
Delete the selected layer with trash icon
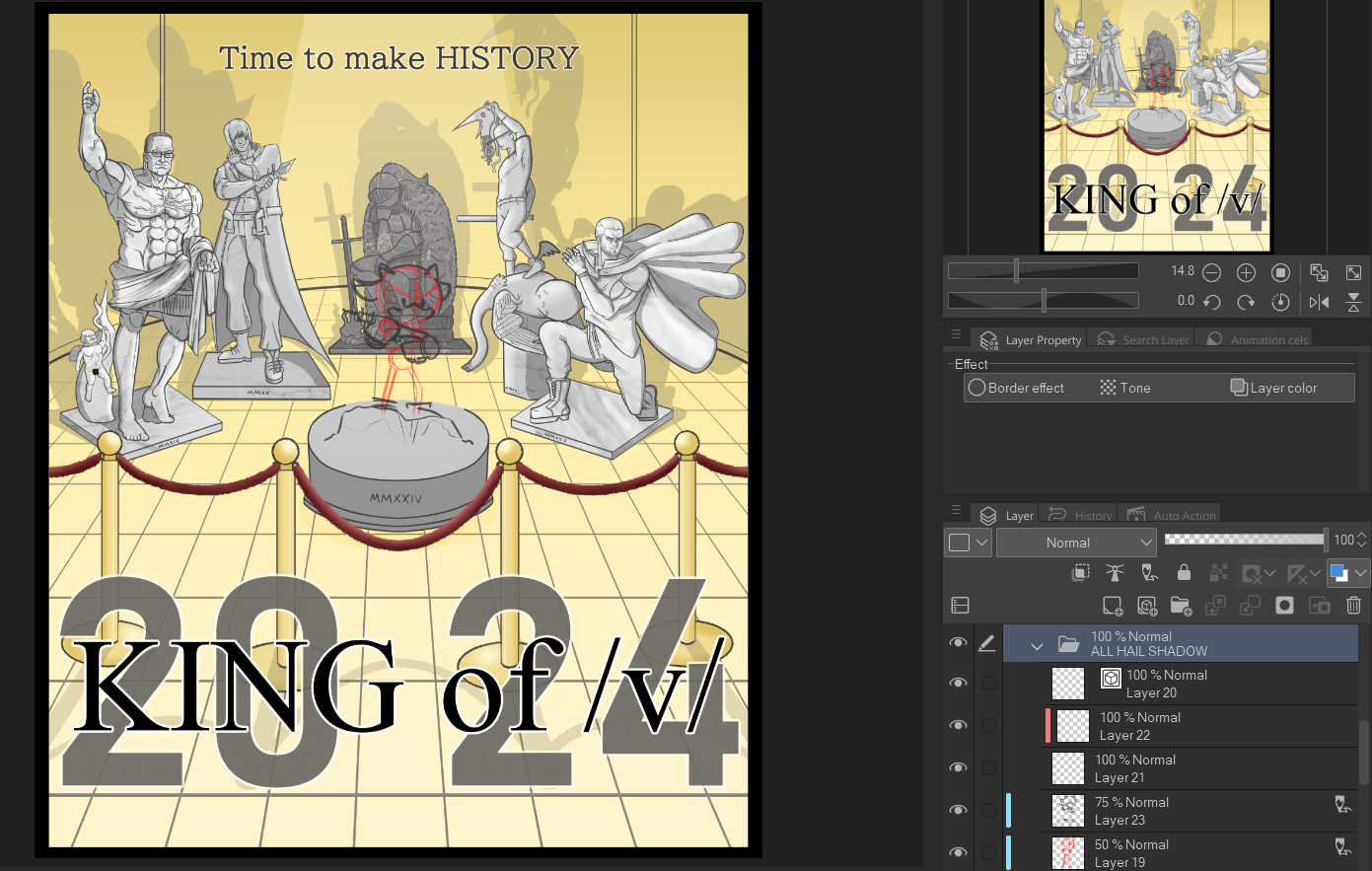pyautogui.click(x=1353, y=606)
